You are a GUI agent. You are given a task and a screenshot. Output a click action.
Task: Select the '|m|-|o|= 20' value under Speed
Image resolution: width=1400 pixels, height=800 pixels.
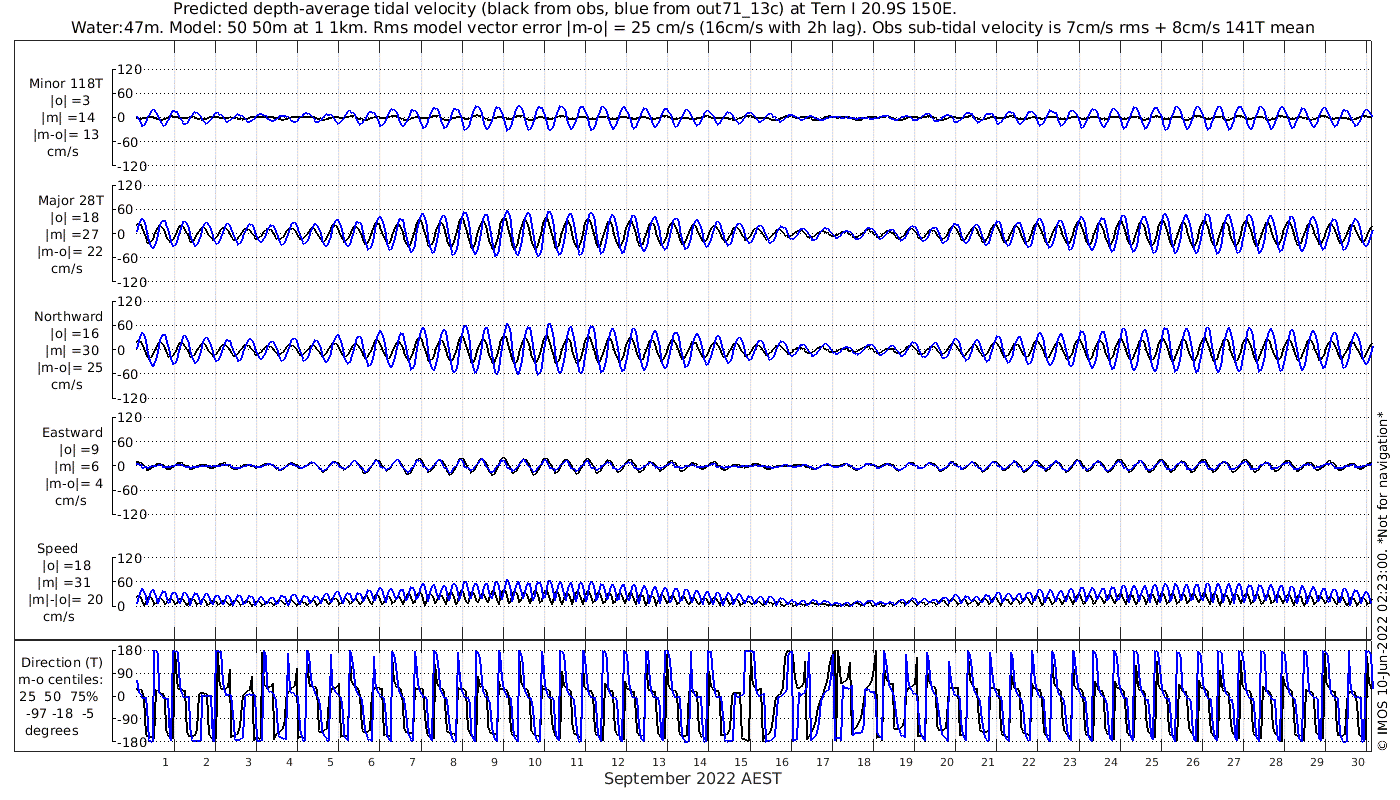click(67, 600)
